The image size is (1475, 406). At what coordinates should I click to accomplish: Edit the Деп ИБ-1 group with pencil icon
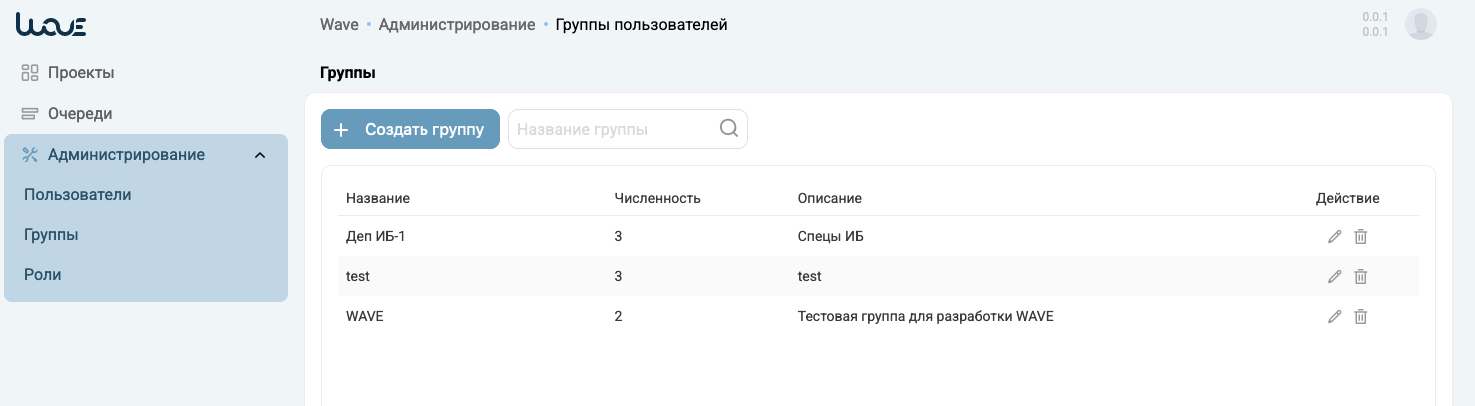[x=1334, y=236]
